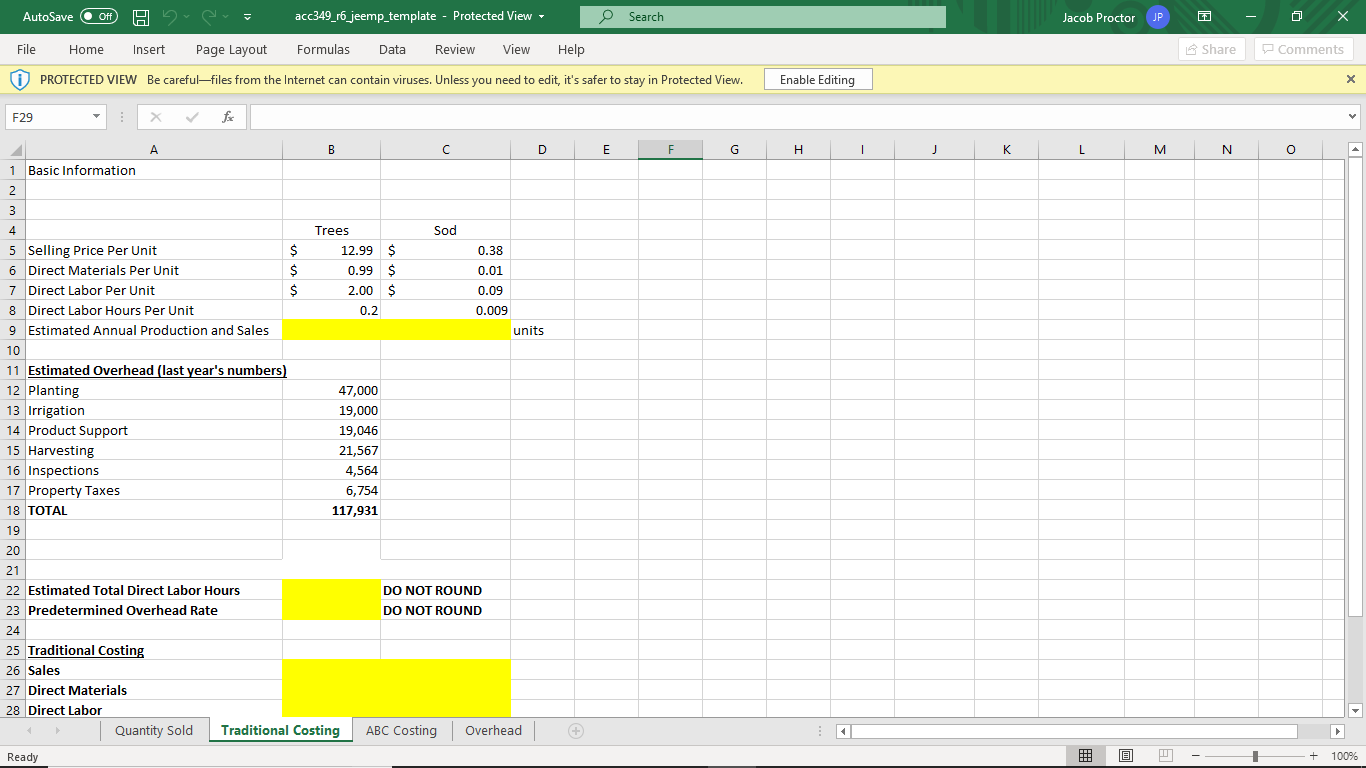Click the Enable Editing button
The image size is (1366, 768).
pos(818,79)
